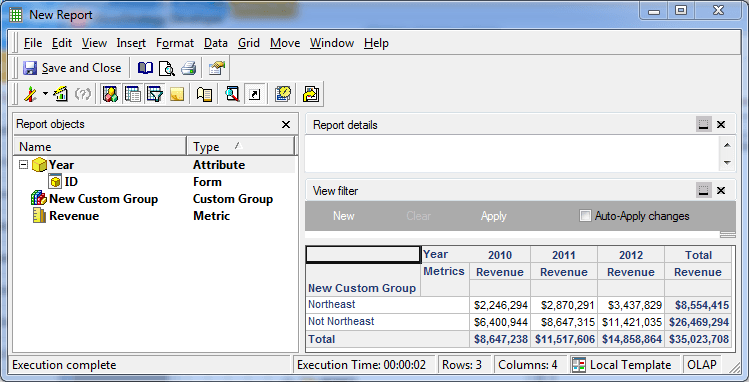Minimize the View filter pane
The width and height of the screenshot is (749, 382).
coord(703,191)
